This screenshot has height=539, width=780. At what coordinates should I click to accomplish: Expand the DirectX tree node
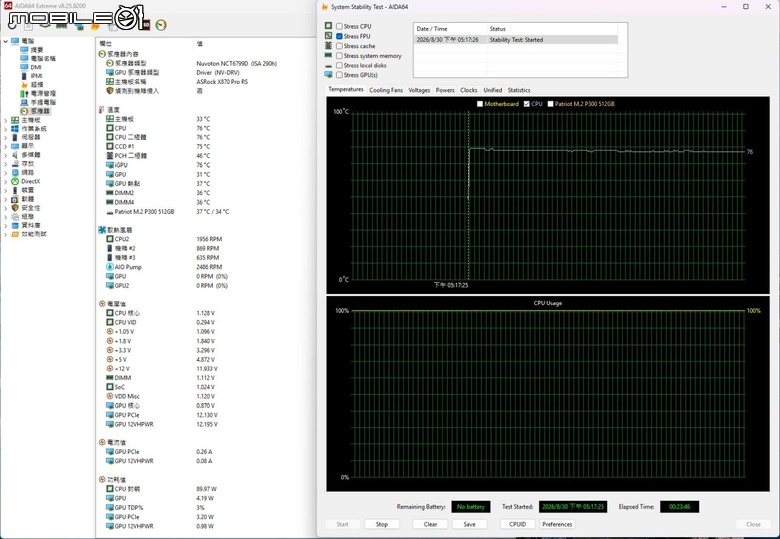click(5, 181)
